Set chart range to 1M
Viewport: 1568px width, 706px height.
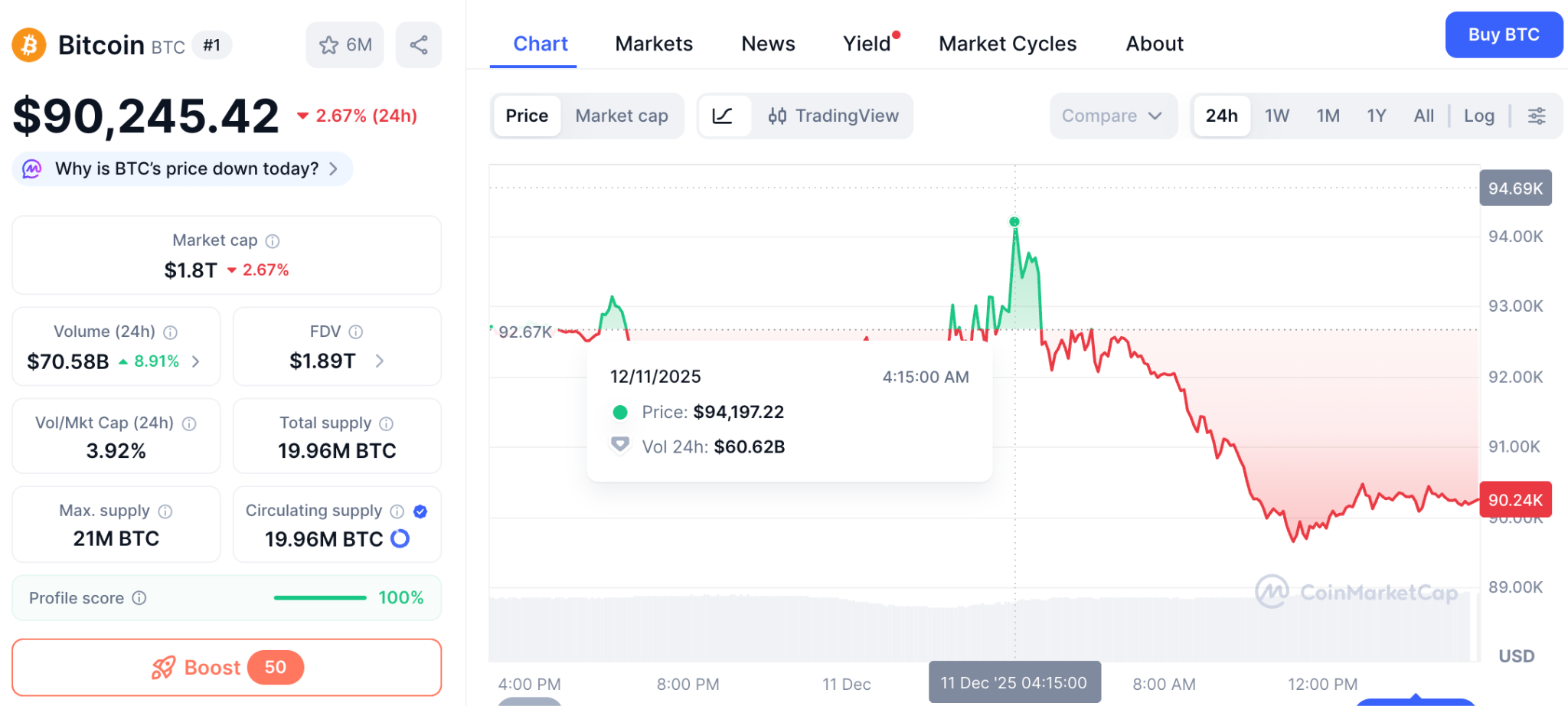pos(1328,116)
